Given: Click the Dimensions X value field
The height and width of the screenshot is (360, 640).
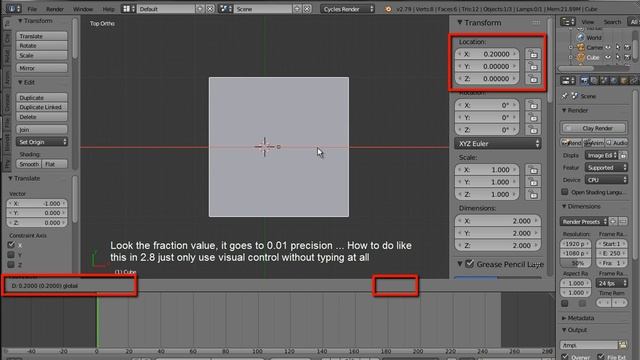Looking at the screenshot, I should [498, 221].
